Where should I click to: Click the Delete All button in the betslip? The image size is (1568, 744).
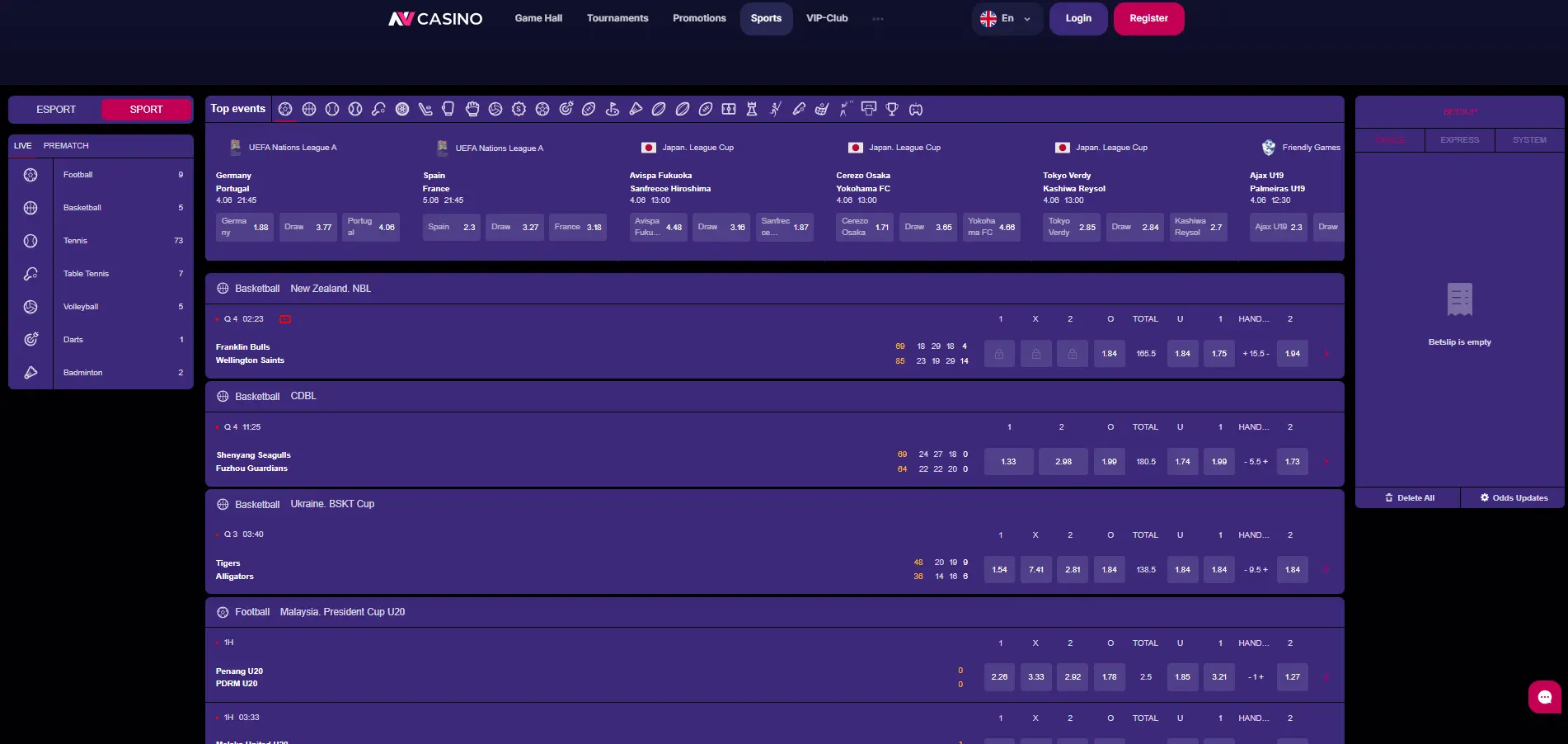point(1409,497)
